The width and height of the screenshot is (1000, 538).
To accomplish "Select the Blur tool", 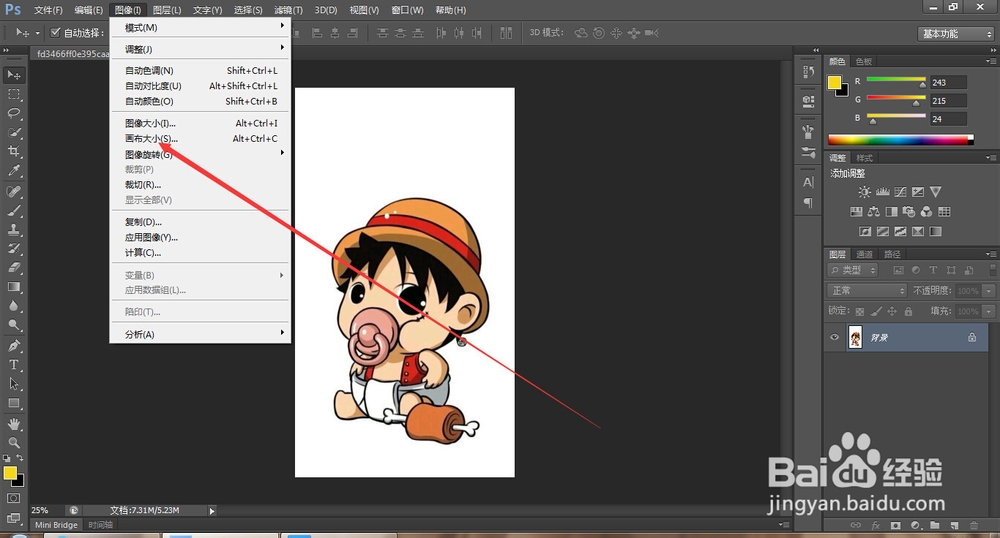I will point(13,306).
